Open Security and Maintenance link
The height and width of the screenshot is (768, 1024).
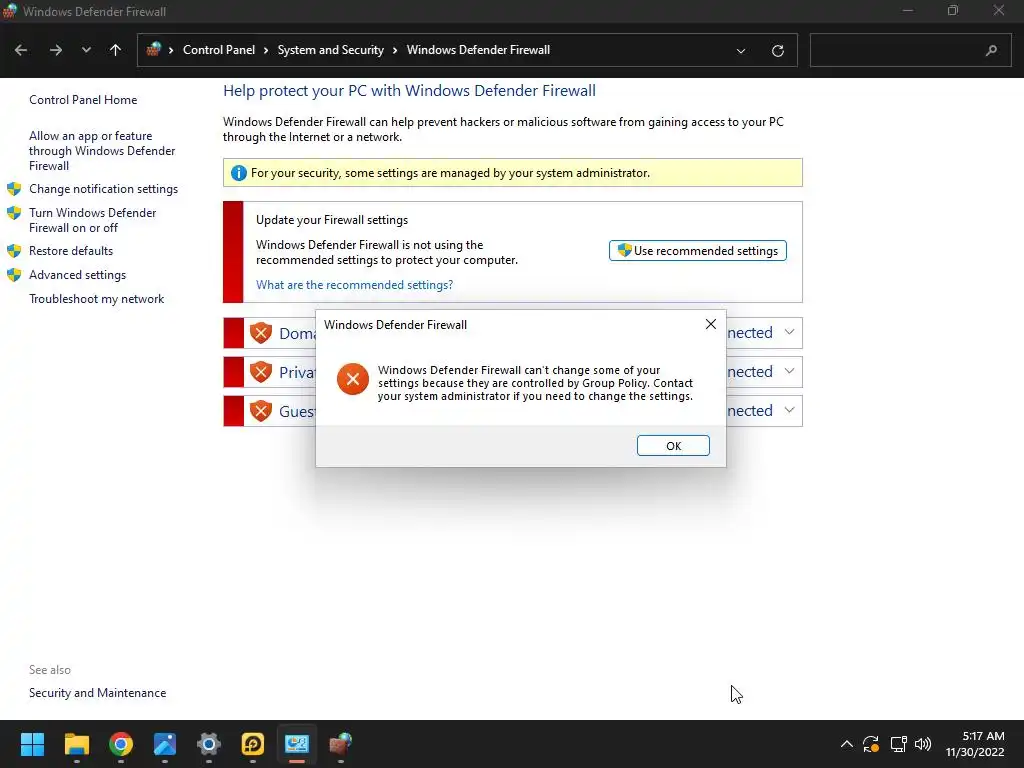(x=97, y=693)
